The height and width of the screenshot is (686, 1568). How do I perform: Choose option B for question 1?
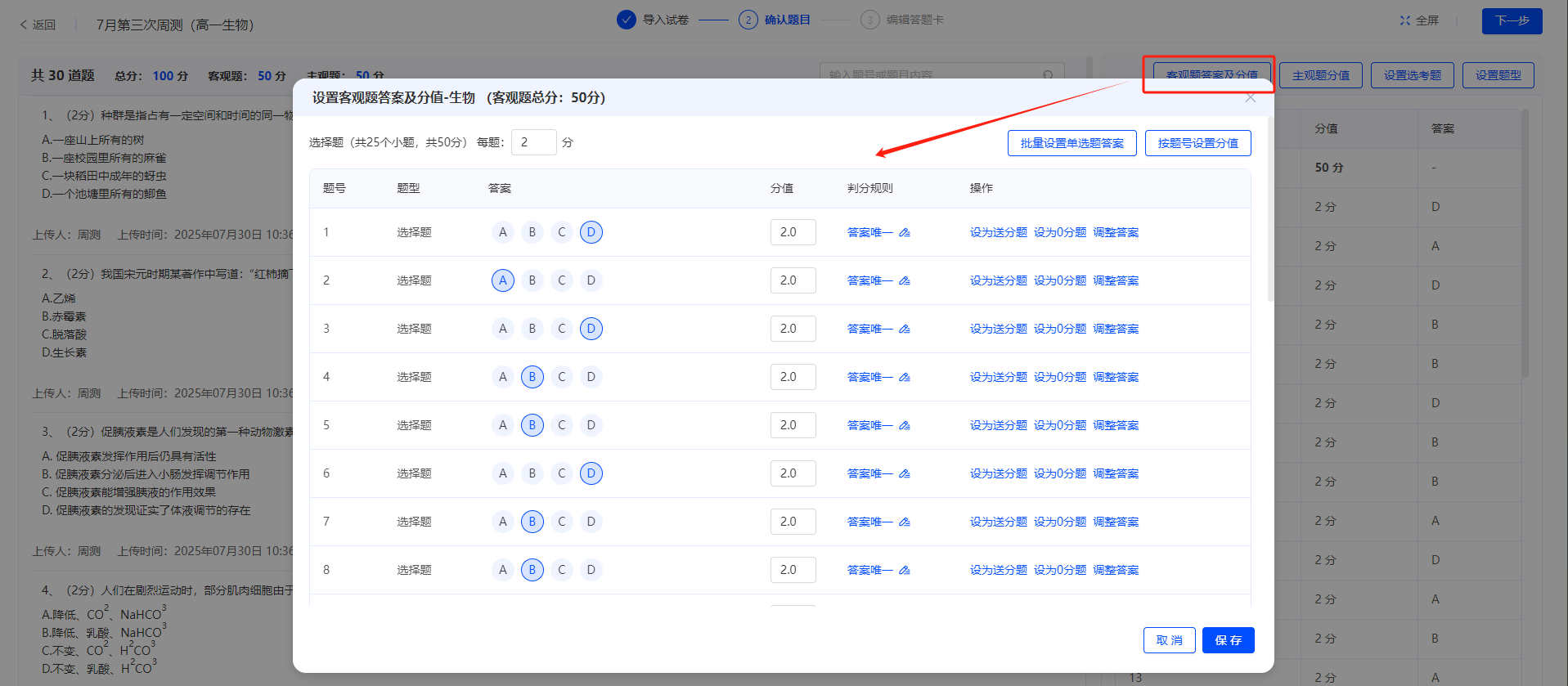pos(532,232)
